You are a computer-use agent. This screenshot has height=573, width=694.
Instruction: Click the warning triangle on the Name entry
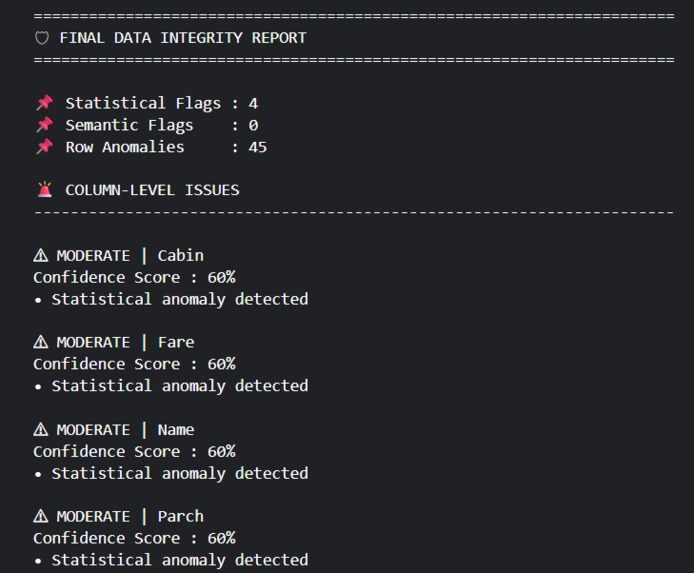point(41,429)
